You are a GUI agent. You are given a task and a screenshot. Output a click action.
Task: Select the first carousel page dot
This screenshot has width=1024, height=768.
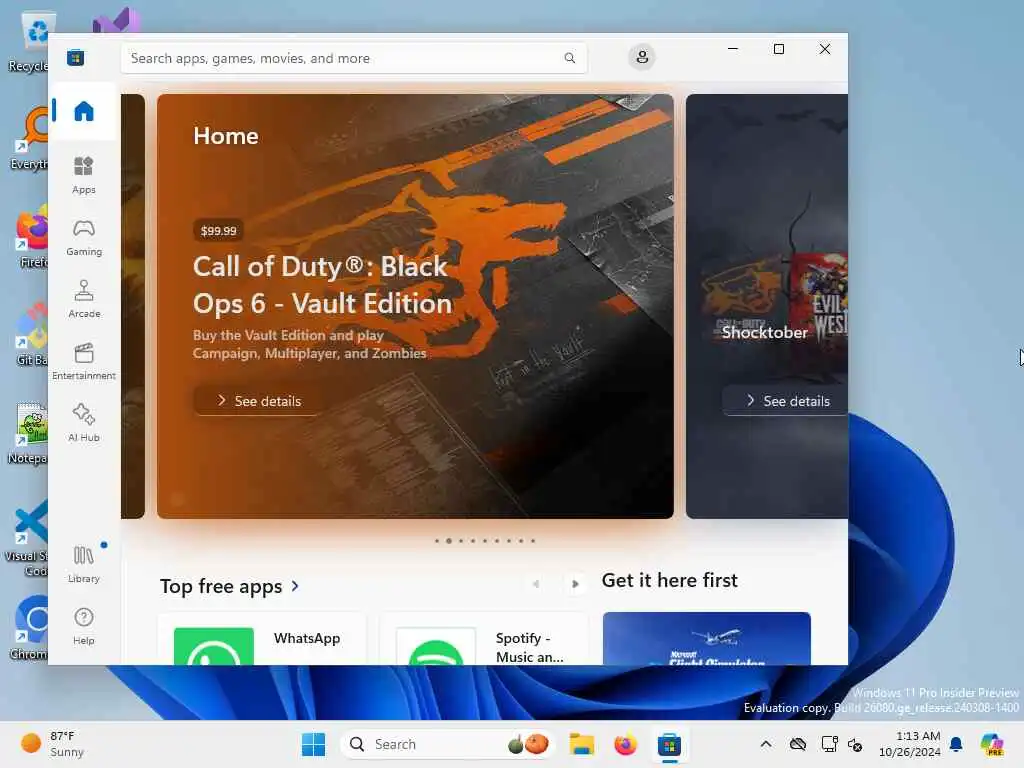[437, 541]
